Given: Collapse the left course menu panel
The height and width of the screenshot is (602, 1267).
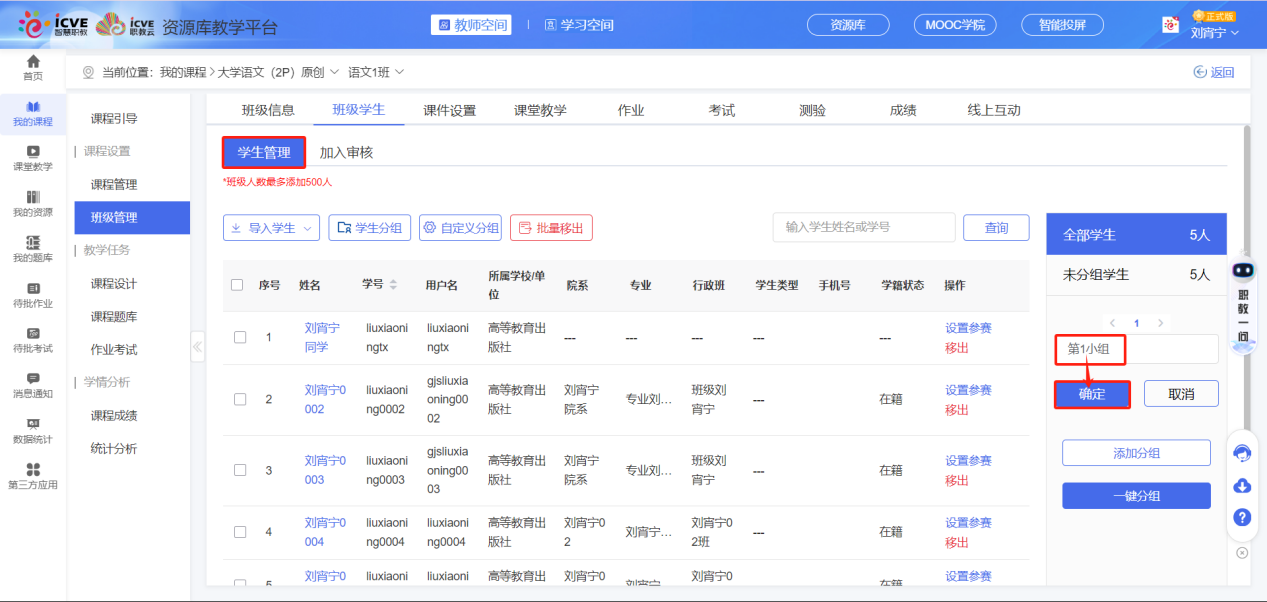Looking at the screenshot, I should (x=197, y=347).
